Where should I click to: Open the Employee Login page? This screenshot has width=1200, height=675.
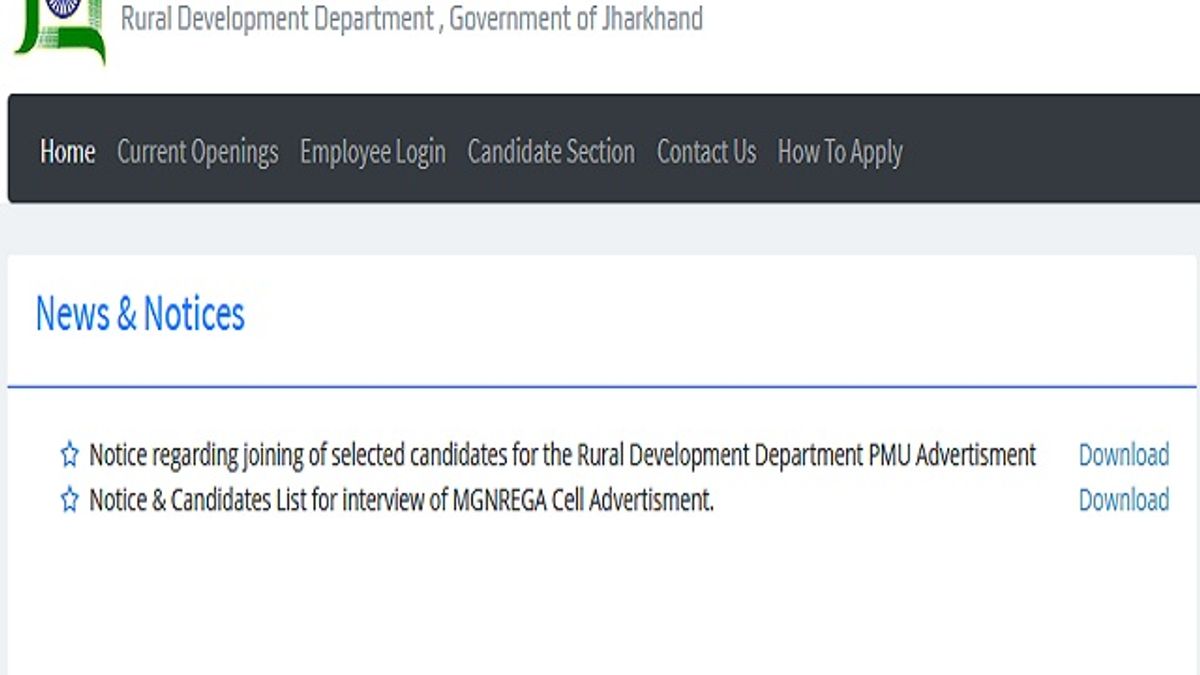point(373,152)
